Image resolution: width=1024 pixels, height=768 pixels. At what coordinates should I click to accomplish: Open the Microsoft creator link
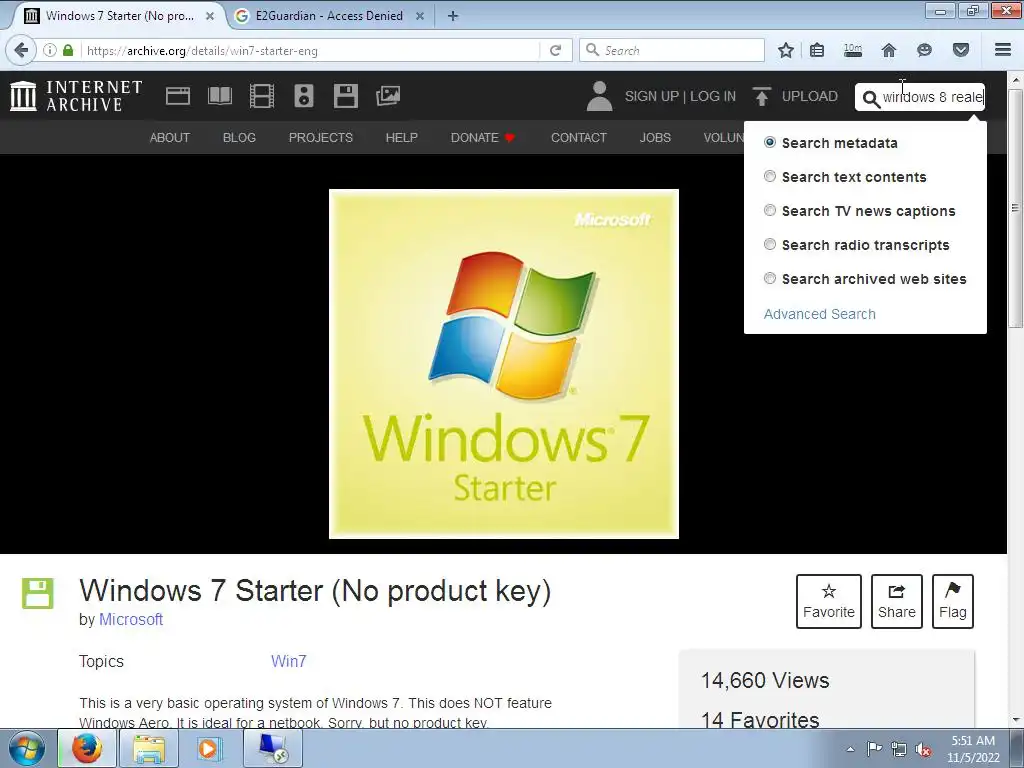tap(131, 619)
